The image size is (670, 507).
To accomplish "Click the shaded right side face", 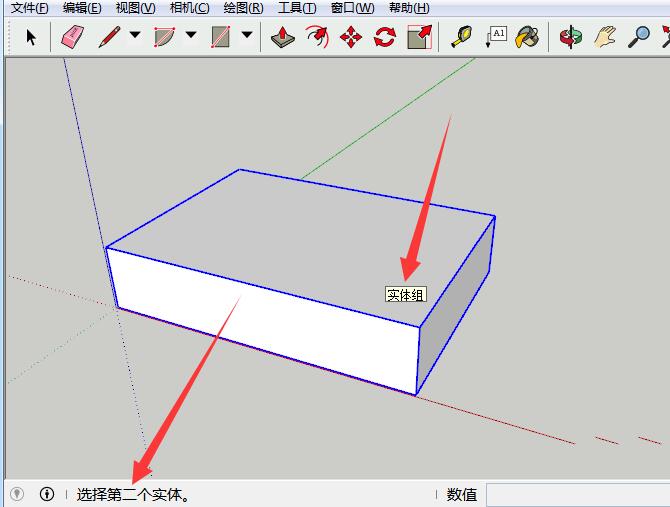I will [x=455, y=305].
